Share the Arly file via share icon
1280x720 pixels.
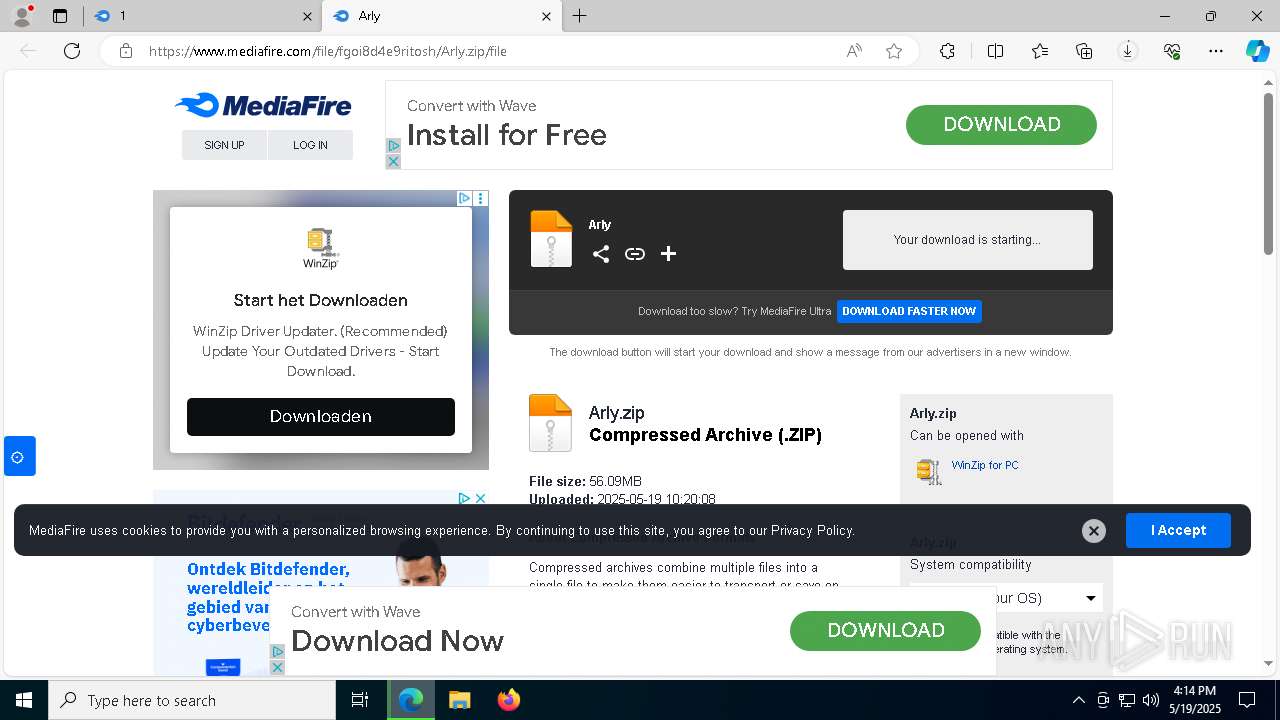point(600,254)
